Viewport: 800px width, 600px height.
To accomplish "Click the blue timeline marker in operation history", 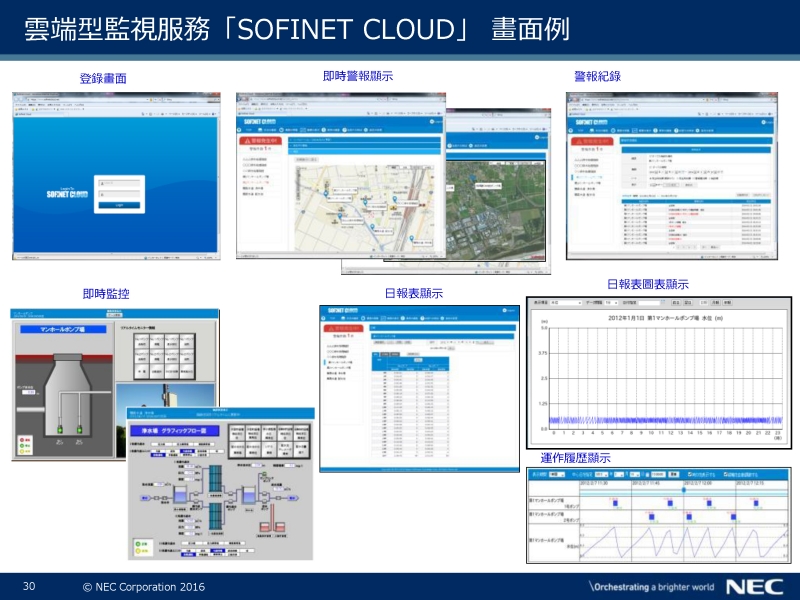I will 684,490.
